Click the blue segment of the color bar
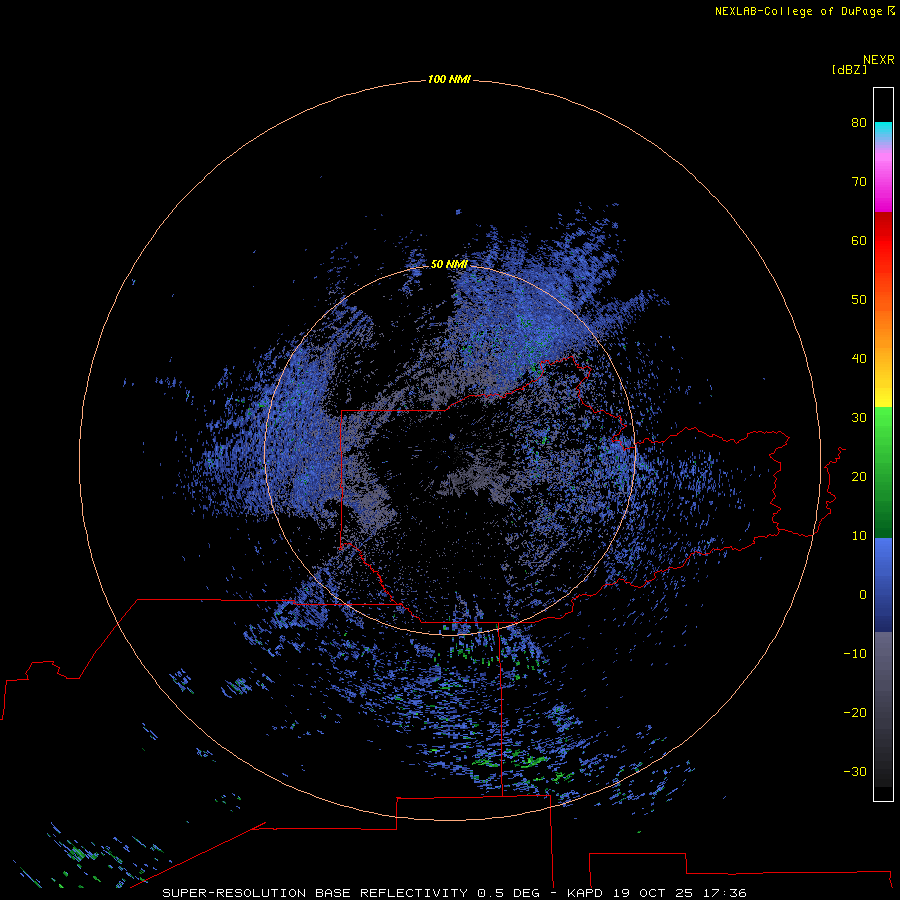Screen dimensions: 900x900 [883, 585]
